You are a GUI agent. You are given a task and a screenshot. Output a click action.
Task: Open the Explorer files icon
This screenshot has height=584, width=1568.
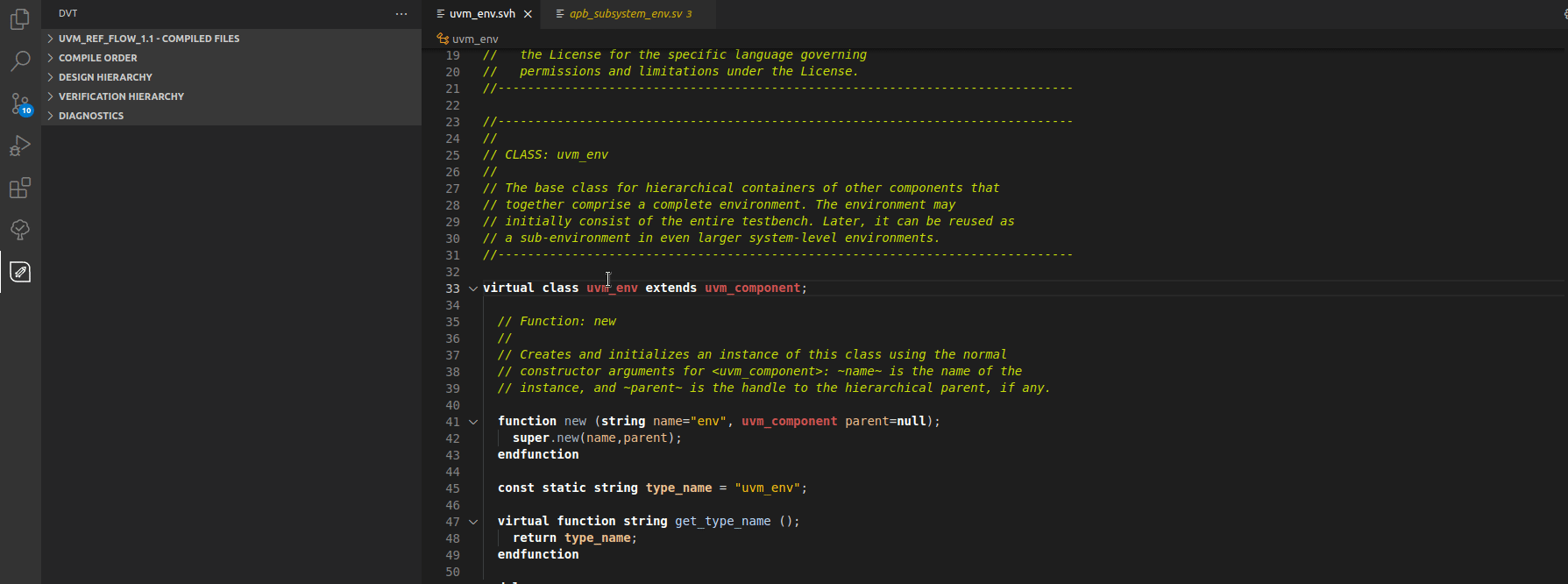tap(20, 18)
